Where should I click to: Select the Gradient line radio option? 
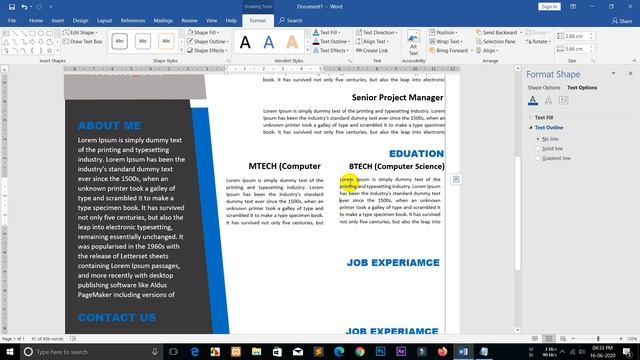538,158
